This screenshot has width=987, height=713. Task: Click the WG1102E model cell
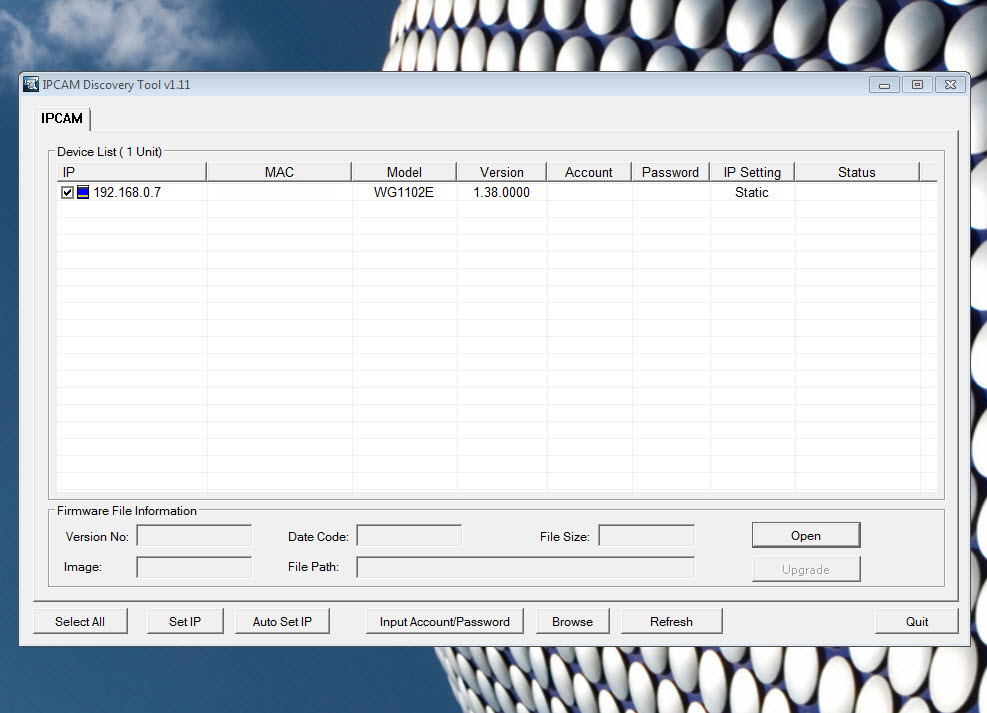click(x=404, y=192)
